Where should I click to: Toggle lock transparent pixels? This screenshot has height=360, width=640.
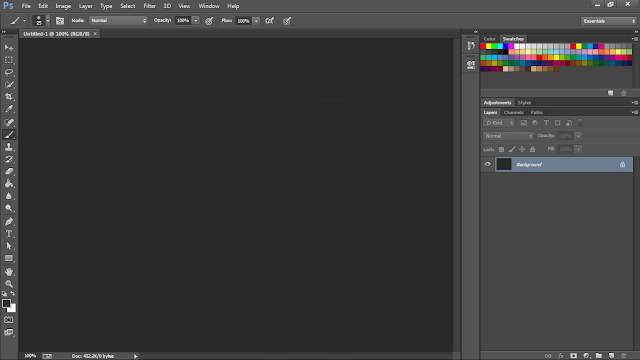coord(501,149)
